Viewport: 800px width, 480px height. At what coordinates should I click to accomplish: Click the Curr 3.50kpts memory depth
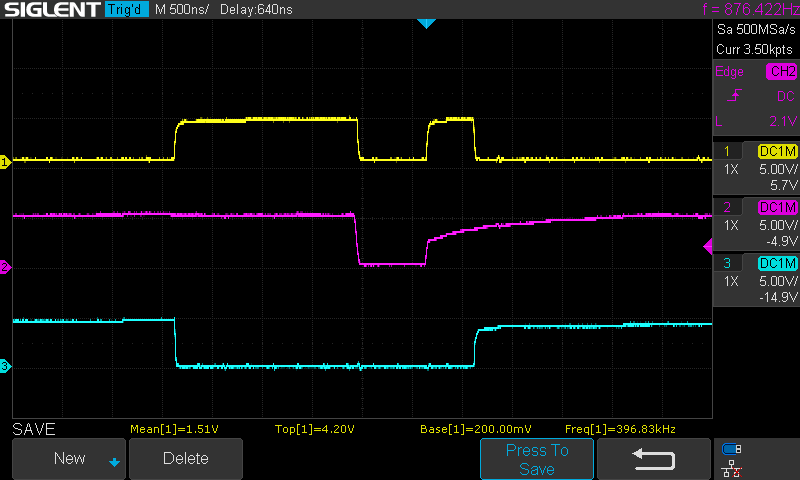(755, 49)
